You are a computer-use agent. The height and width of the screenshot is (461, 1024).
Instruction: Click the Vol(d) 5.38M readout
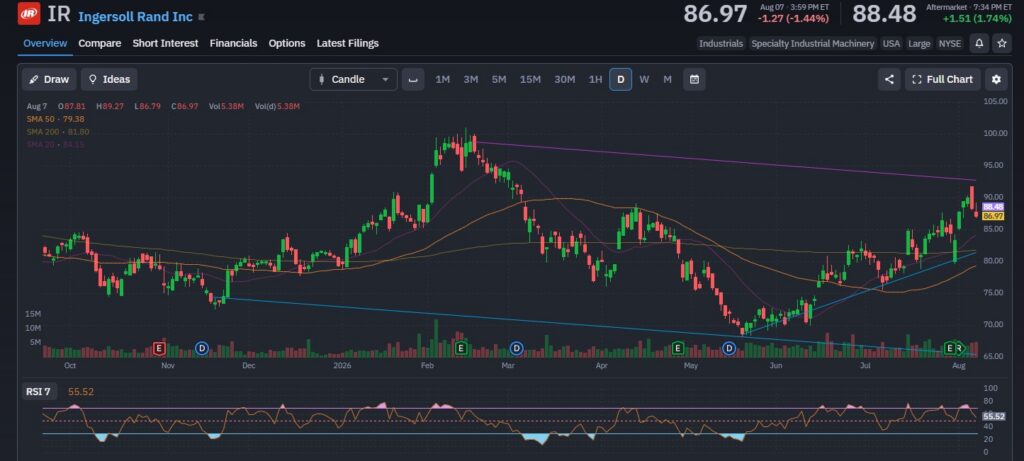277,106
